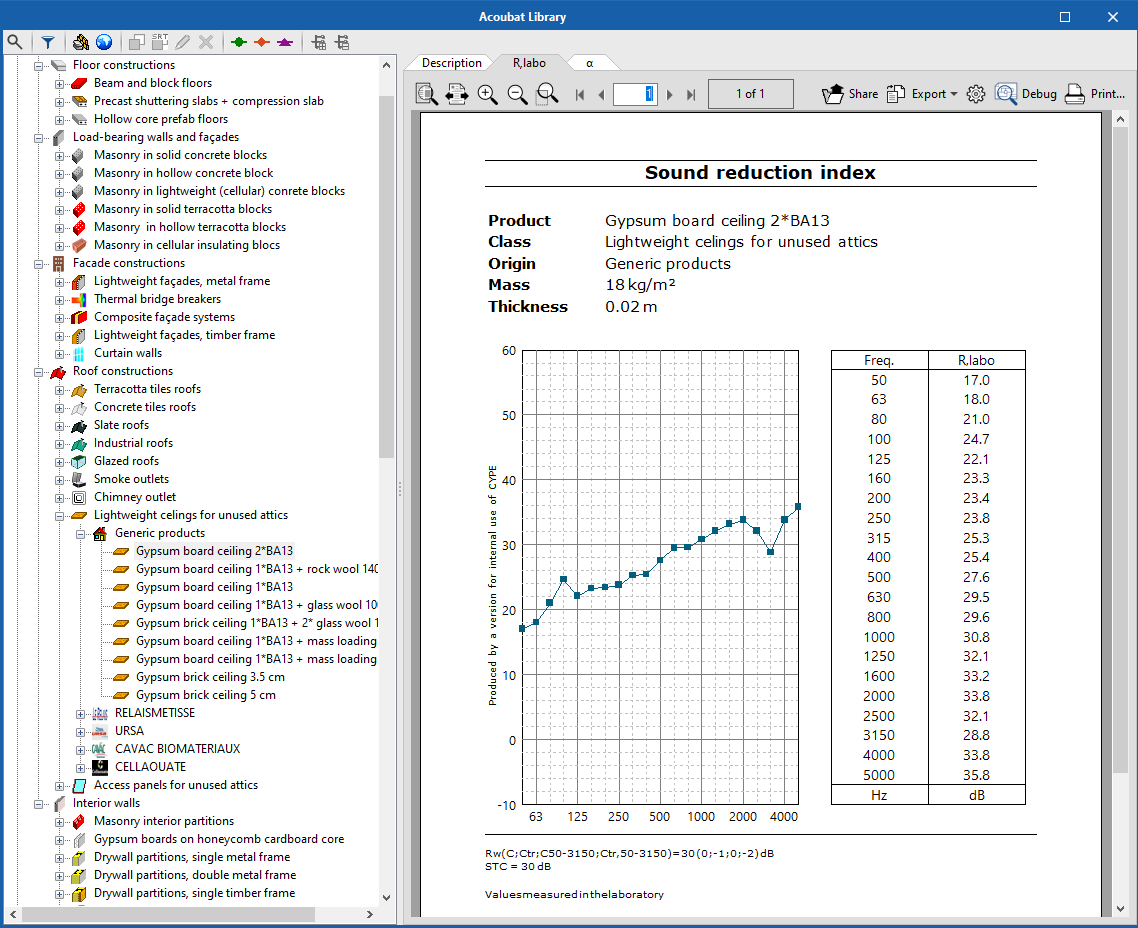Open the α absorption tab
1138x928 pixels.
coord(589,63)
